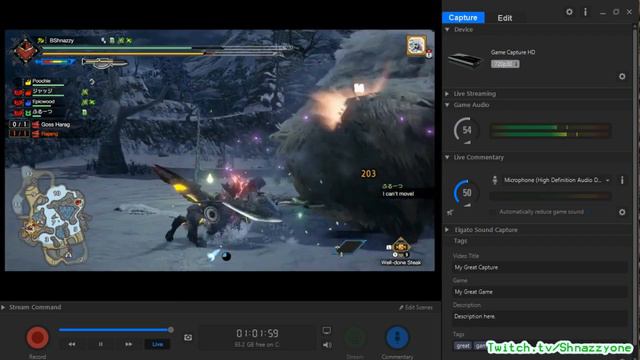The image size is (640, 360).
Task: Open Live Commentary settings gear
Action: [x=622, y=212]
